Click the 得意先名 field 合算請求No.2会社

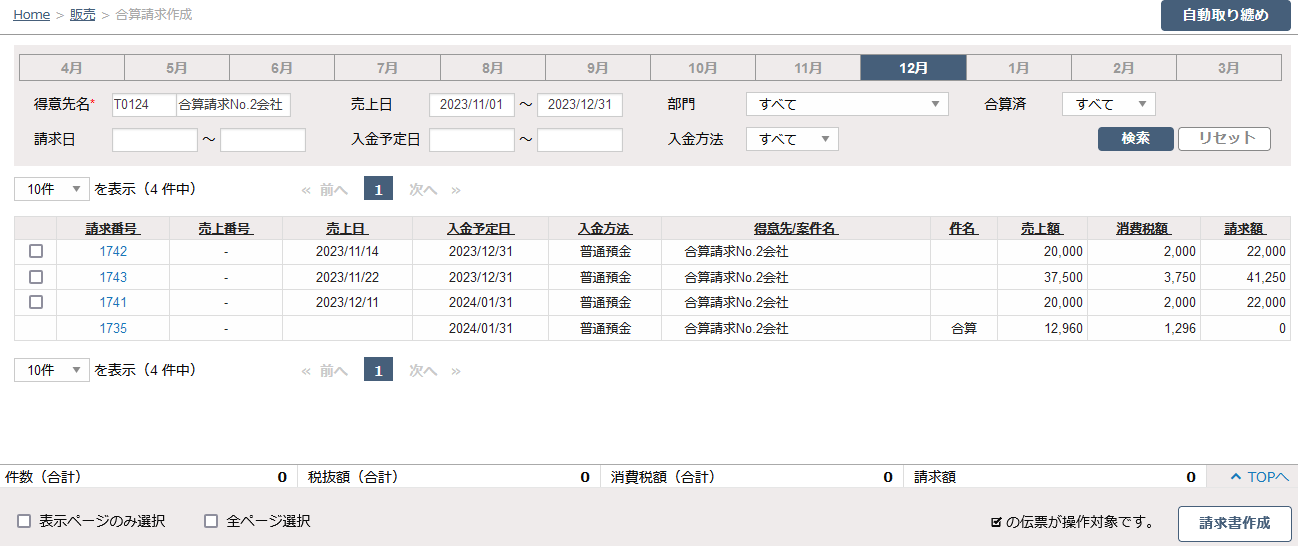[234, 105]
